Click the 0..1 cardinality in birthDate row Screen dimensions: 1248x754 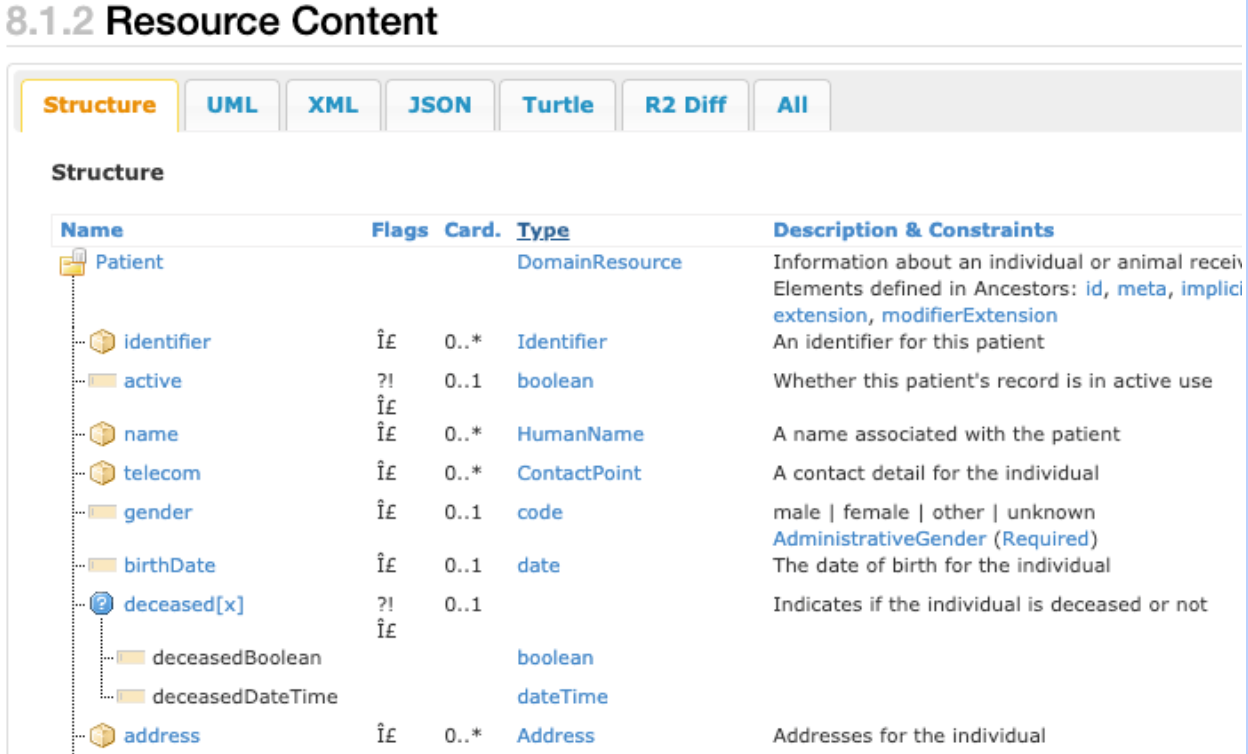pyautogui.click(x=463, y=565)
